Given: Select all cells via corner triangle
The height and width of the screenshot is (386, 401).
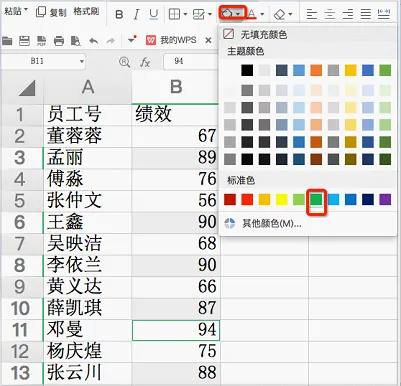Looking at the screenshot, I should click(27, 88).
